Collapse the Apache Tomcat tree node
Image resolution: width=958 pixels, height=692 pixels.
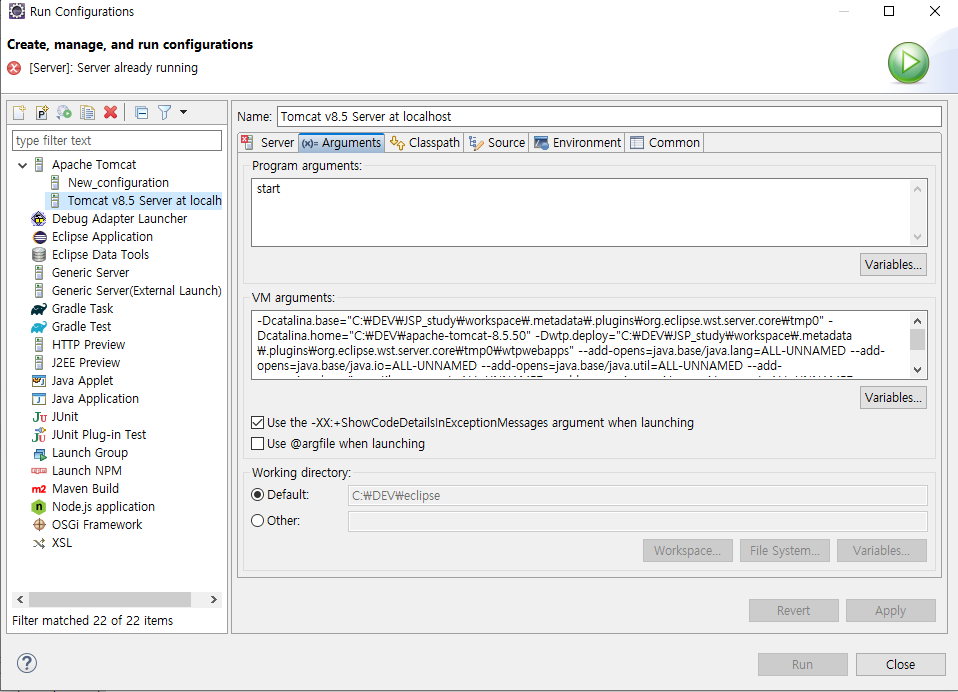[23, 165]
